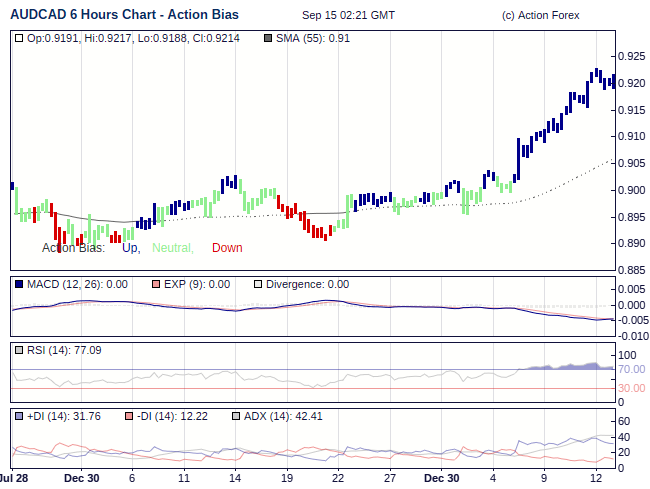Click the 'Sep 15 02:21 GMT' timestamp
The image size is (650, 489).
pyautogui.click(x=348, y=15)
